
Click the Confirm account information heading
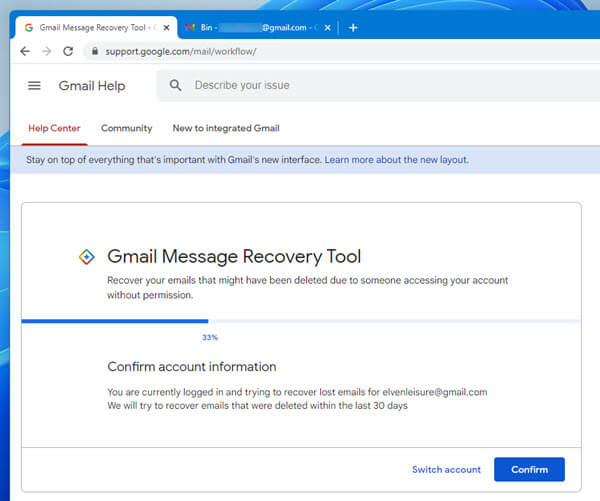coord(192,367)
